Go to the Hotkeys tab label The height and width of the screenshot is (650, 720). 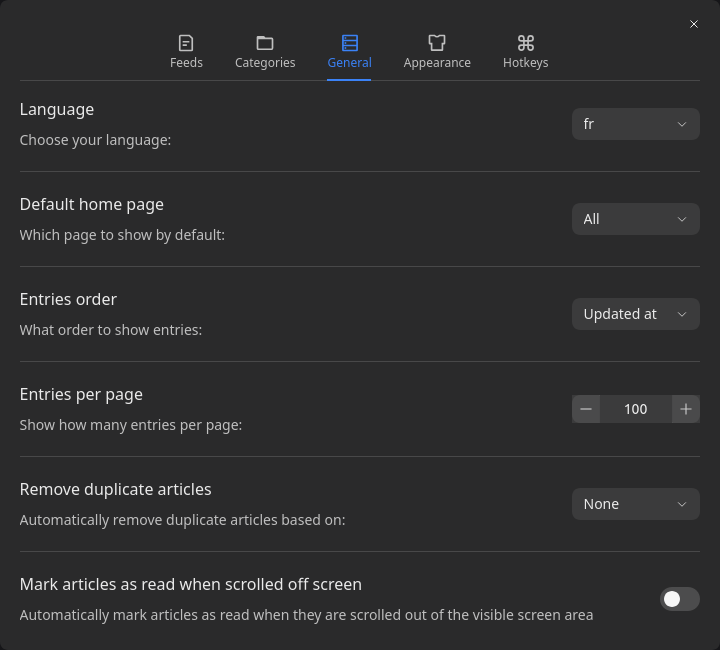click(x=525, y=63)
